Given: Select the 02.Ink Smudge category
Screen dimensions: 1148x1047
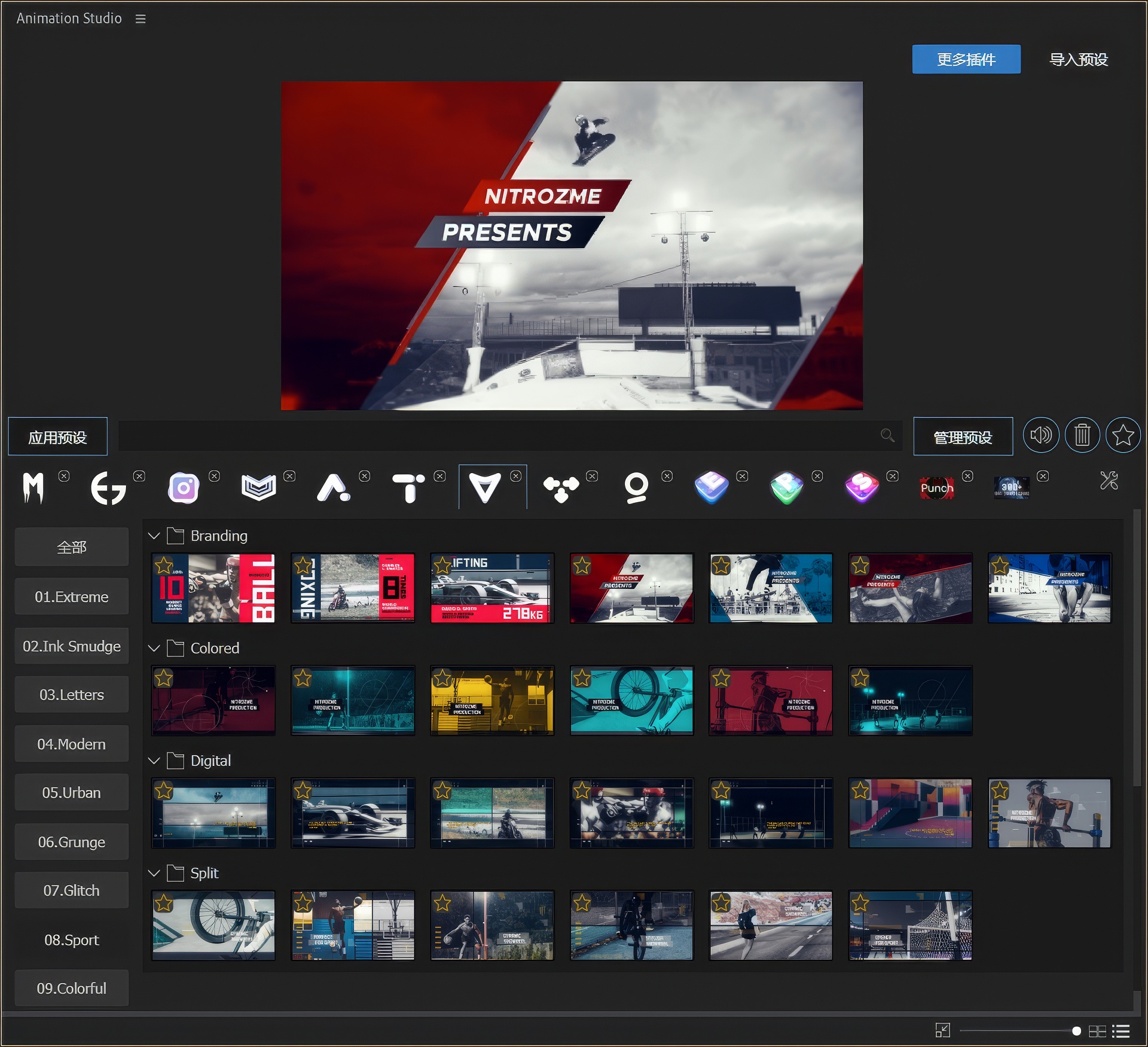Looking at the screenshot, I should [72, 646].
